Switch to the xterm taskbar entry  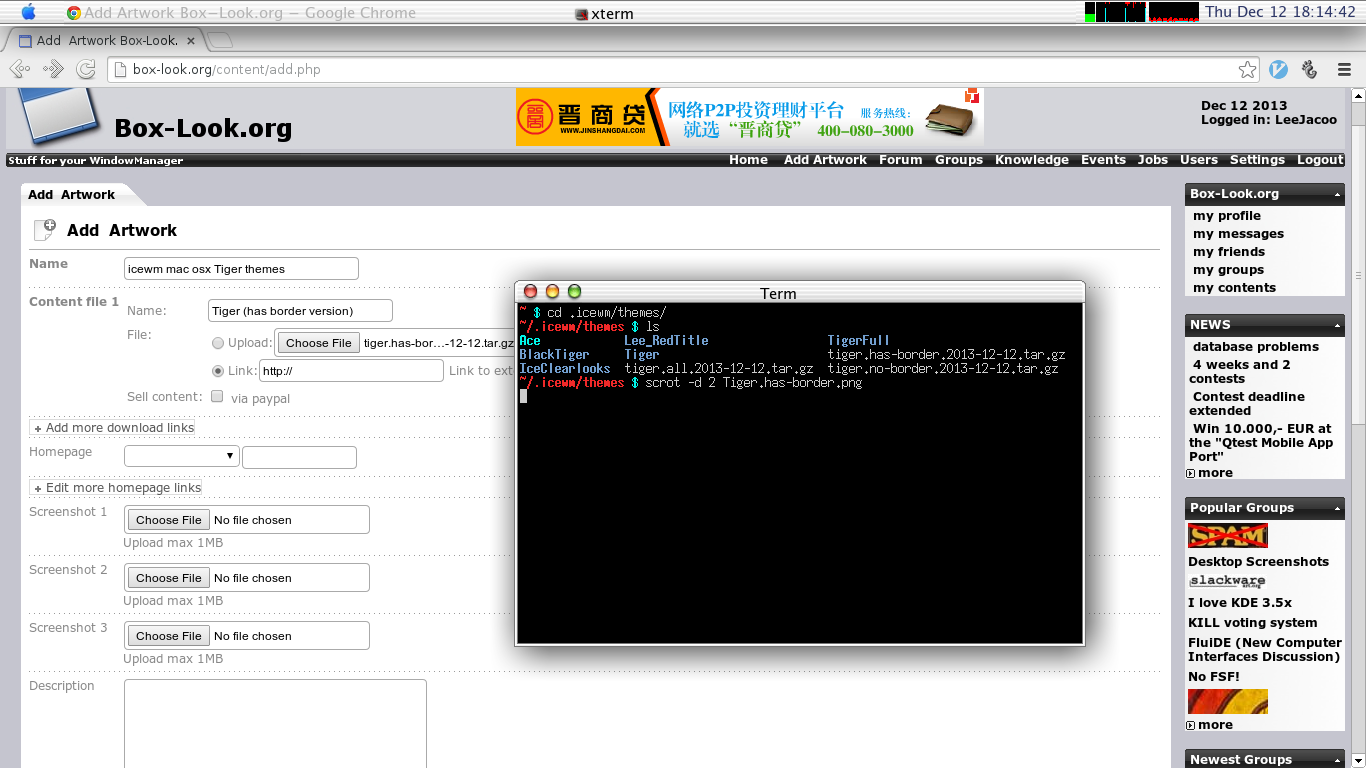[x=604, y=14]
